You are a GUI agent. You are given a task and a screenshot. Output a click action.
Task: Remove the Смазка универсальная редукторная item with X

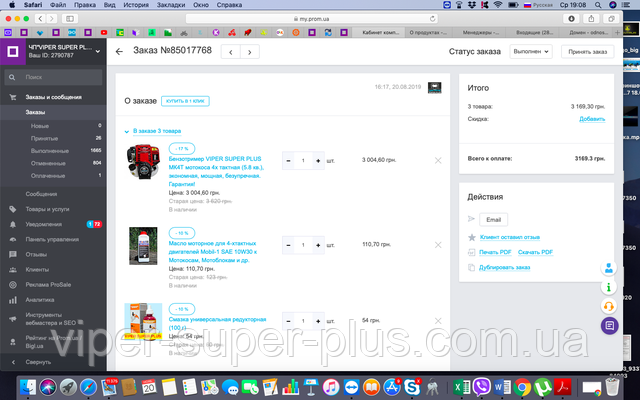(438, 321)
